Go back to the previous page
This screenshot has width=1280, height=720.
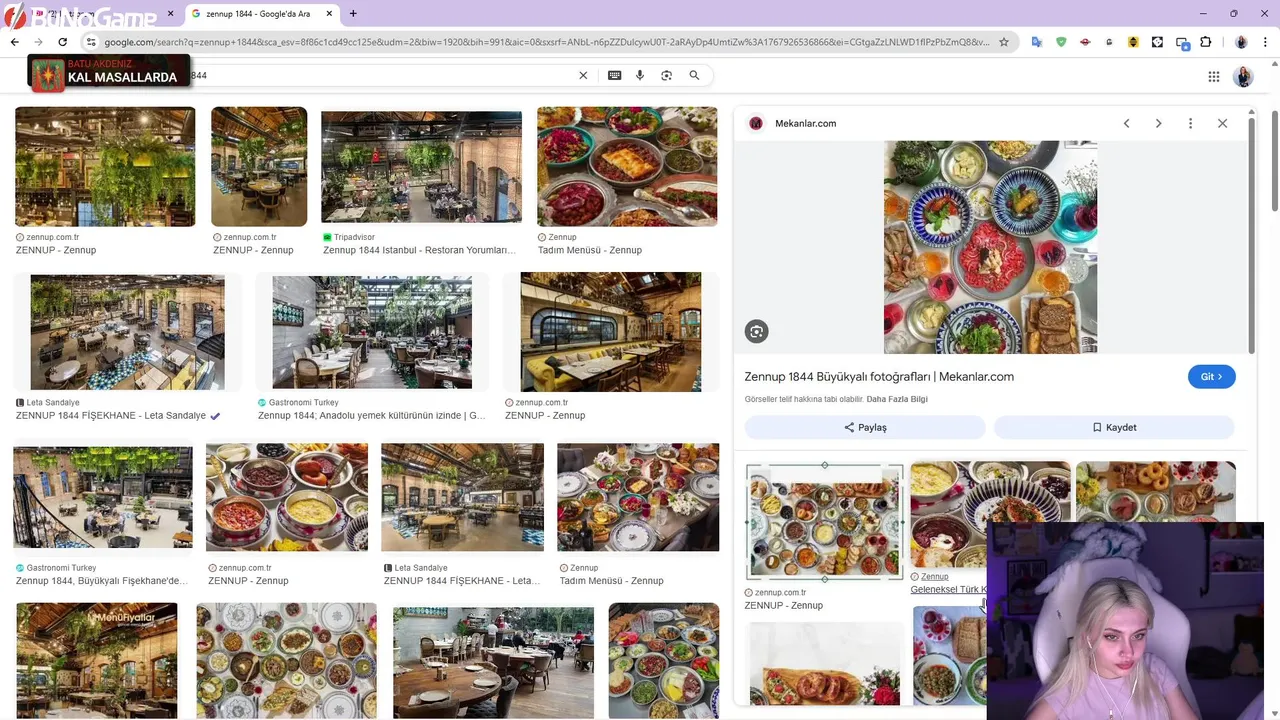pyautogui.click(x=14, y=42)
